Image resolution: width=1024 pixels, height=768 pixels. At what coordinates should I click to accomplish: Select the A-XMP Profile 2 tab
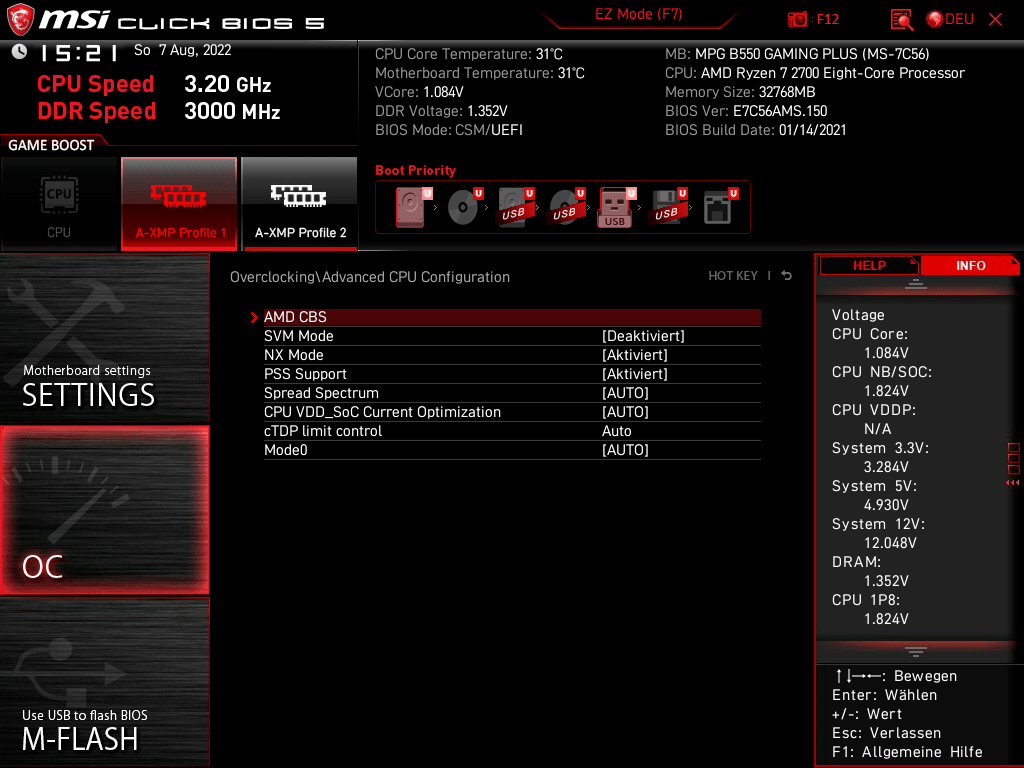[300, 204]
